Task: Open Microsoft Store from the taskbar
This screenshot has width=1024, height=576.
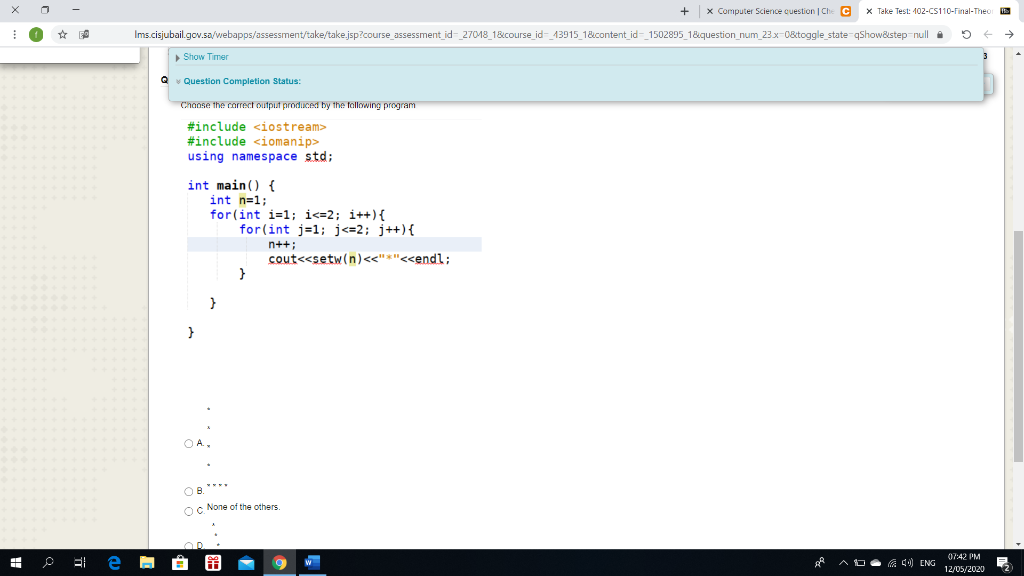Action: pyautogui.click(x=180, y=562)
